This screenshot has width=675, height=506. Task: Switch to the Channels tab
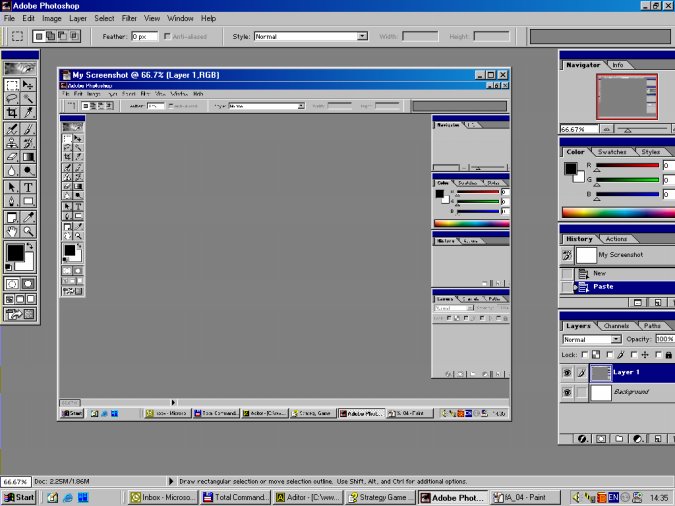click(x=616, y=326)
